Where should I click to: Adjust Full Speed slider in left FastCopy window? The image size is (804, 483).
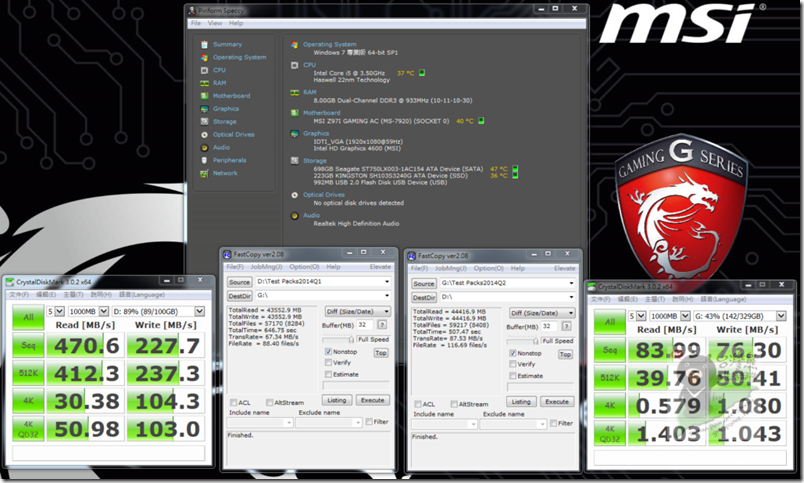pyautogui.click(x=338, y=339)
